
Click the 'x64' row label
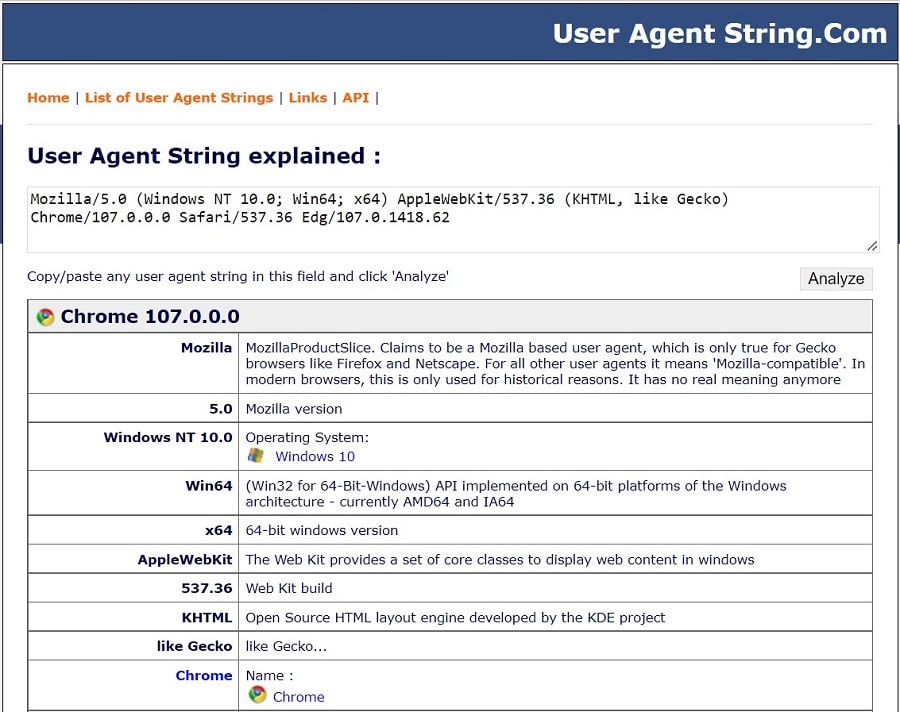click(219, 531)
